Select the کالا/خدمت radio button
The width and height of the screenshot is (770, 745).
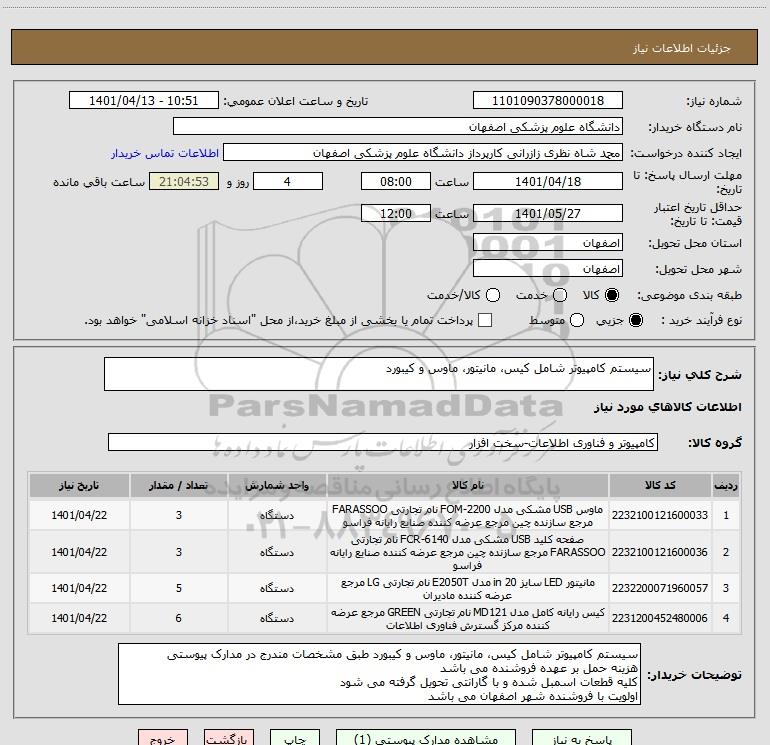[493, 295]
